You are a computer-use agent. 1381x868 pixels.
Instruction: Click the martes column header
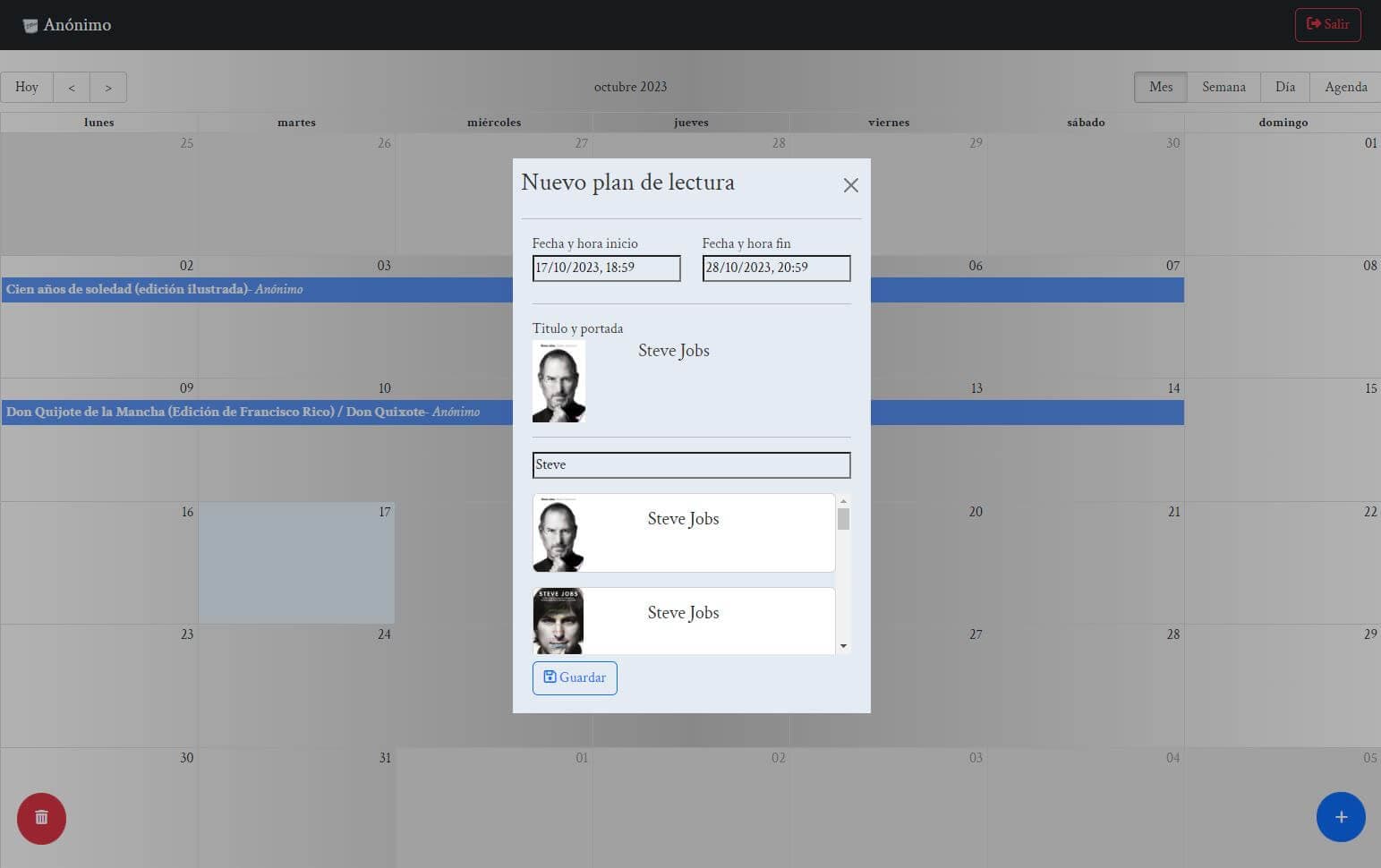(296, 123)
